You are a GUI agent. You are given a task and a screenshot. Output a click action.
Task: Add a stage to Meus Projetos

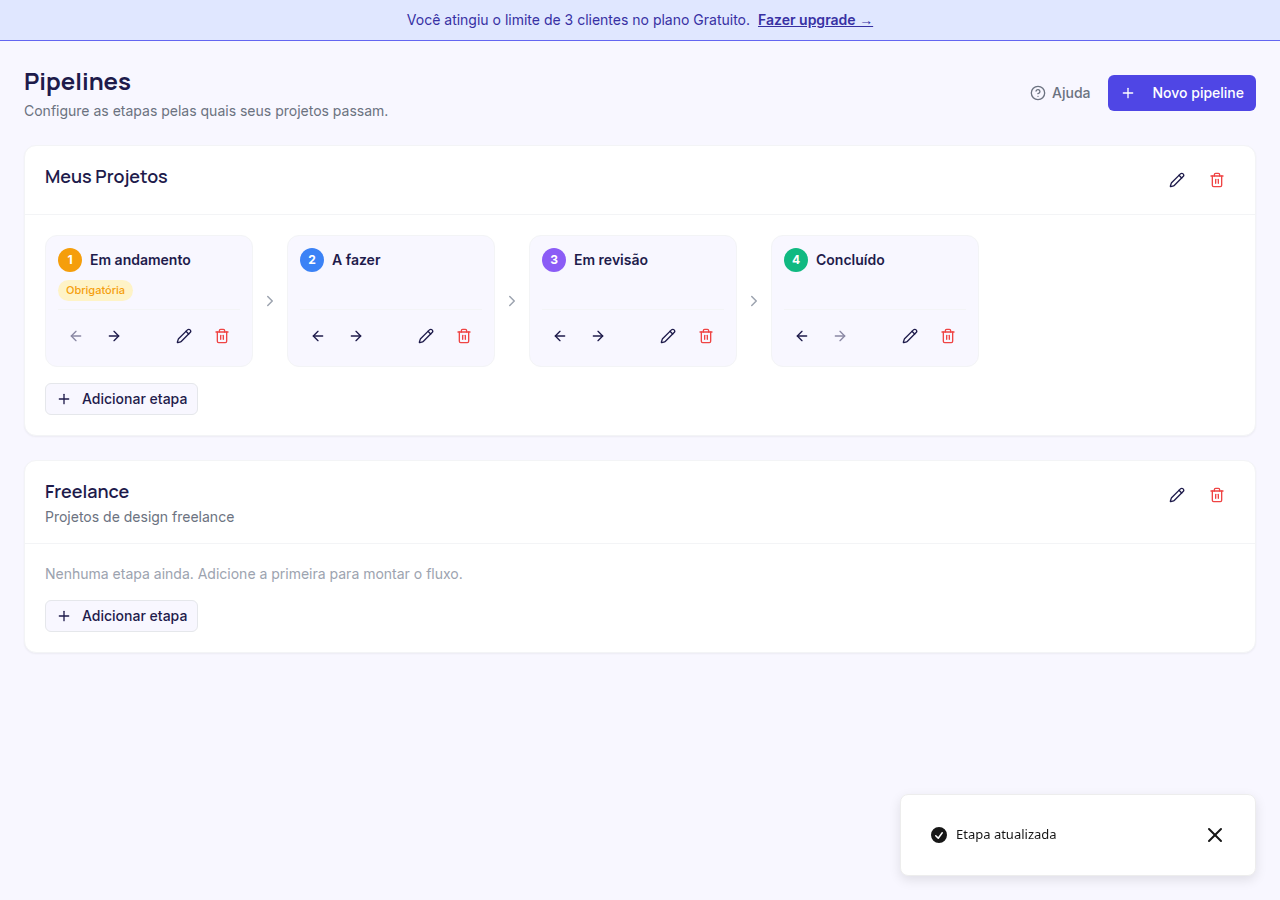pos(122,399)
